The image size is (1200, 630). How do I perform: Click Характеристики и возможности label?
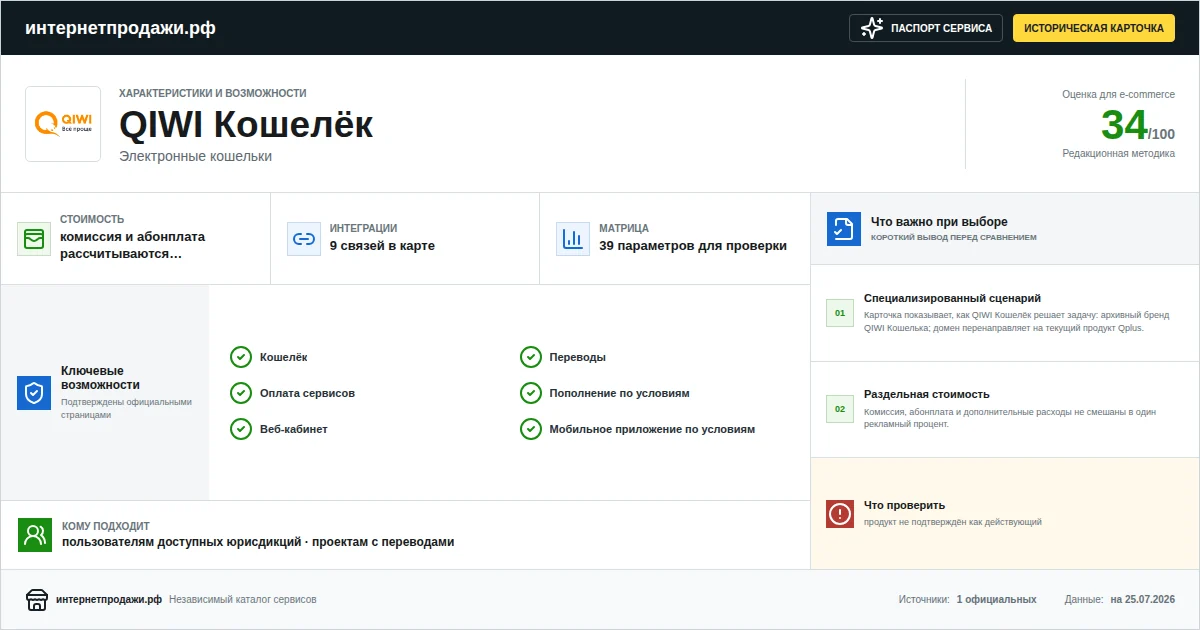tap(213, 93)
